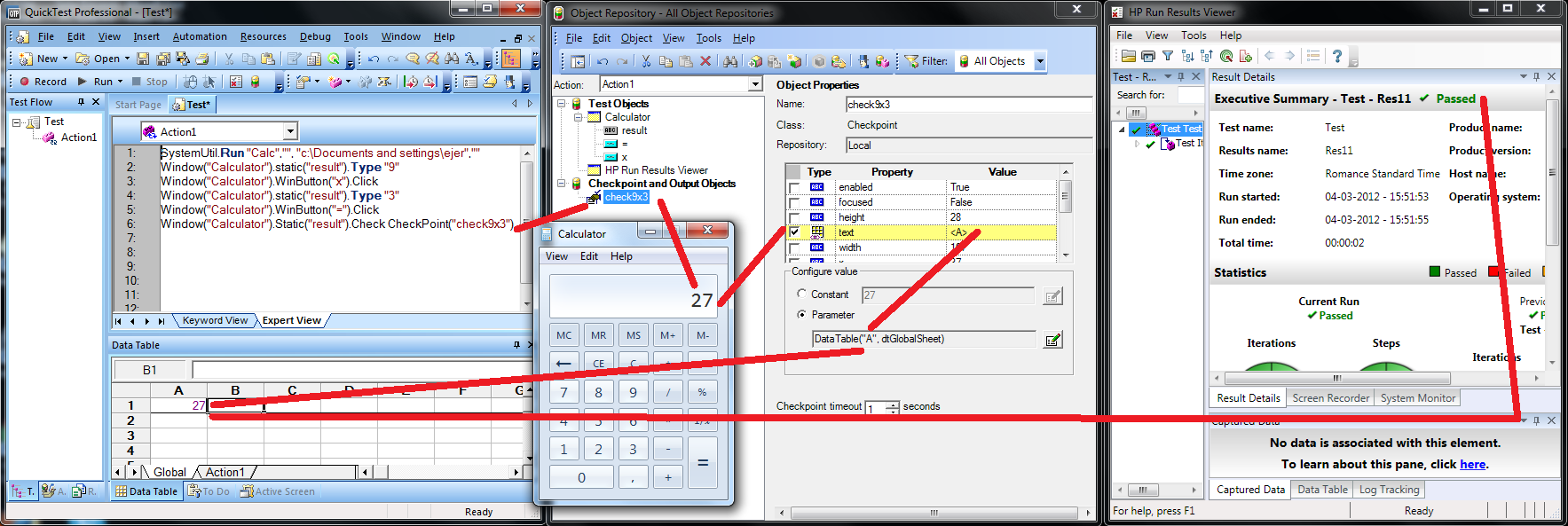Open the All Objects filter dropdown
This screenshot has height=526, width=1568.
1040,61
